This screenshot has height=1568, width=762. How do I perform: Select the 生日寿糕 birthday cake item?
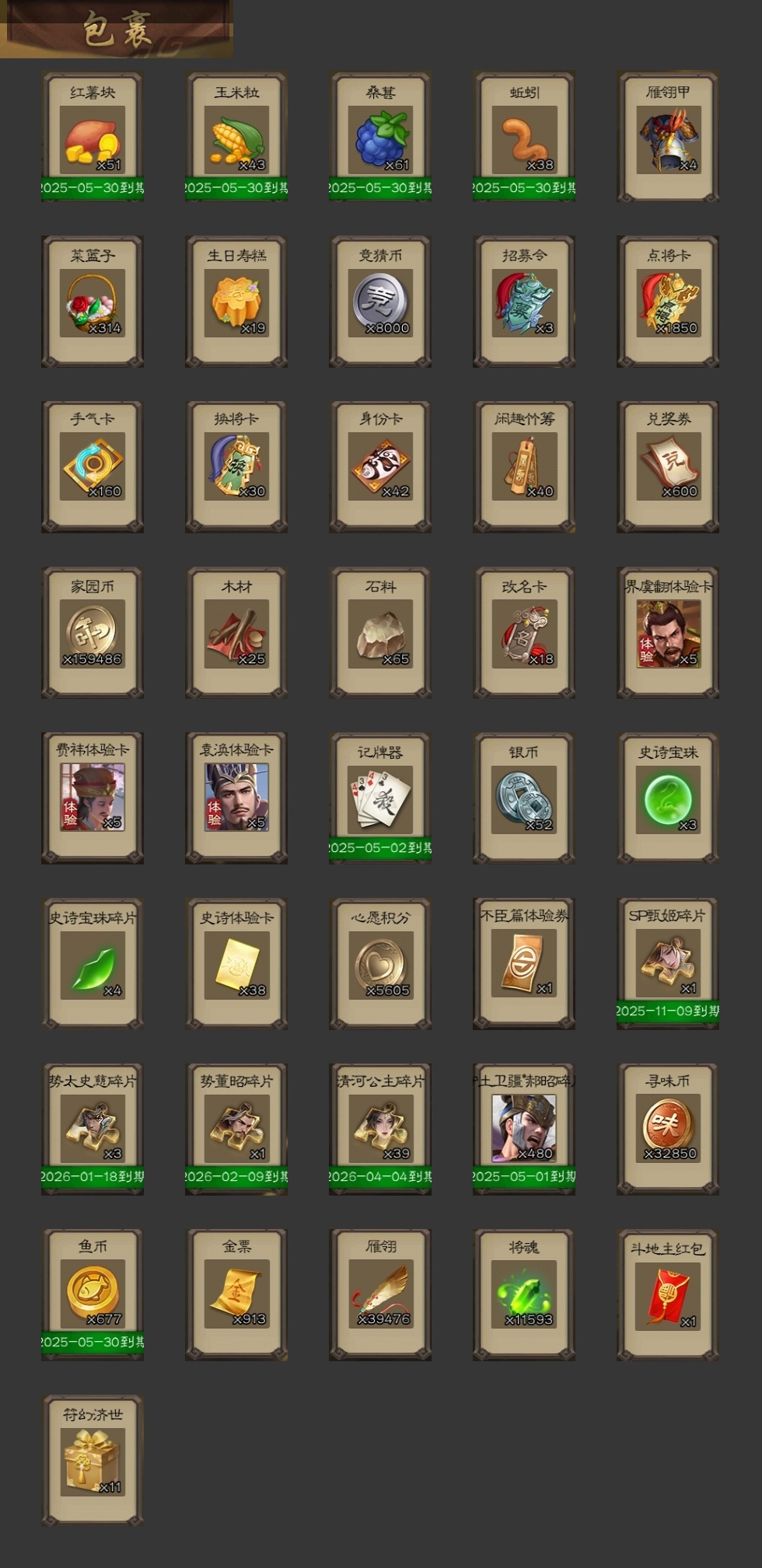click(x=236, y=302)
